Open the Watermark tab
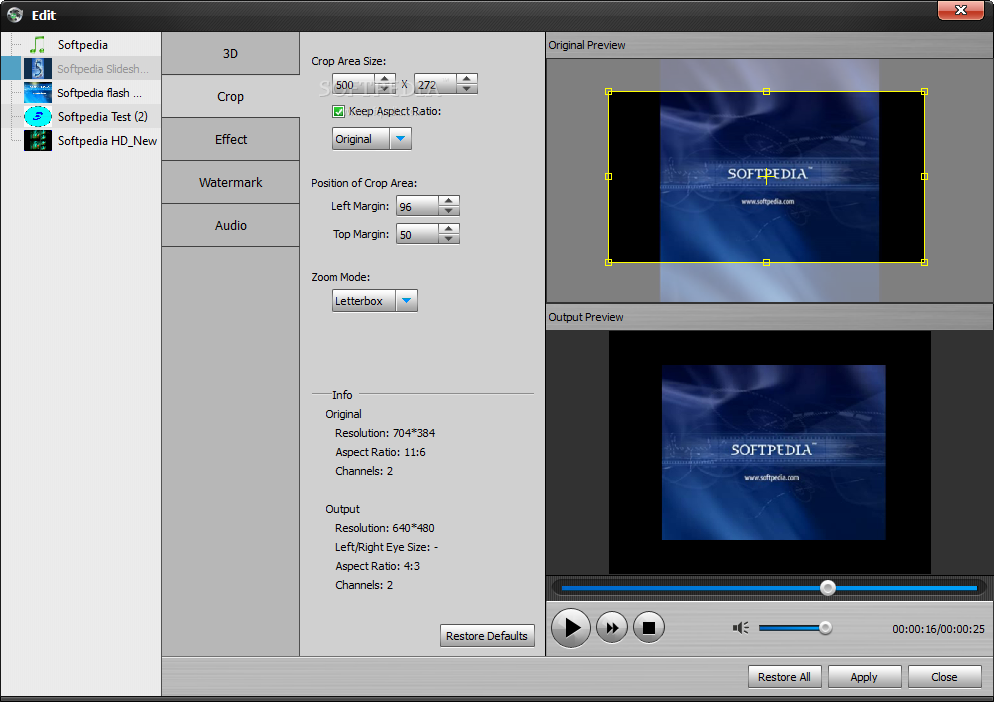This screenshot has height=702, width=994. click(231, 183)
